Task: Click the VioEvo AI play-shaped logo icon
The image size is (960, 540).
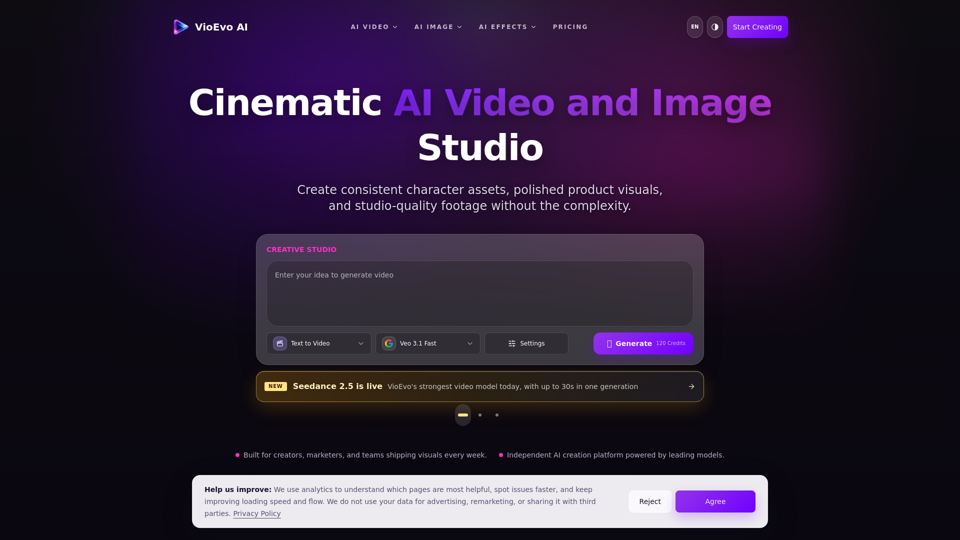Action: pyautogui.click(x=181, y=27)
